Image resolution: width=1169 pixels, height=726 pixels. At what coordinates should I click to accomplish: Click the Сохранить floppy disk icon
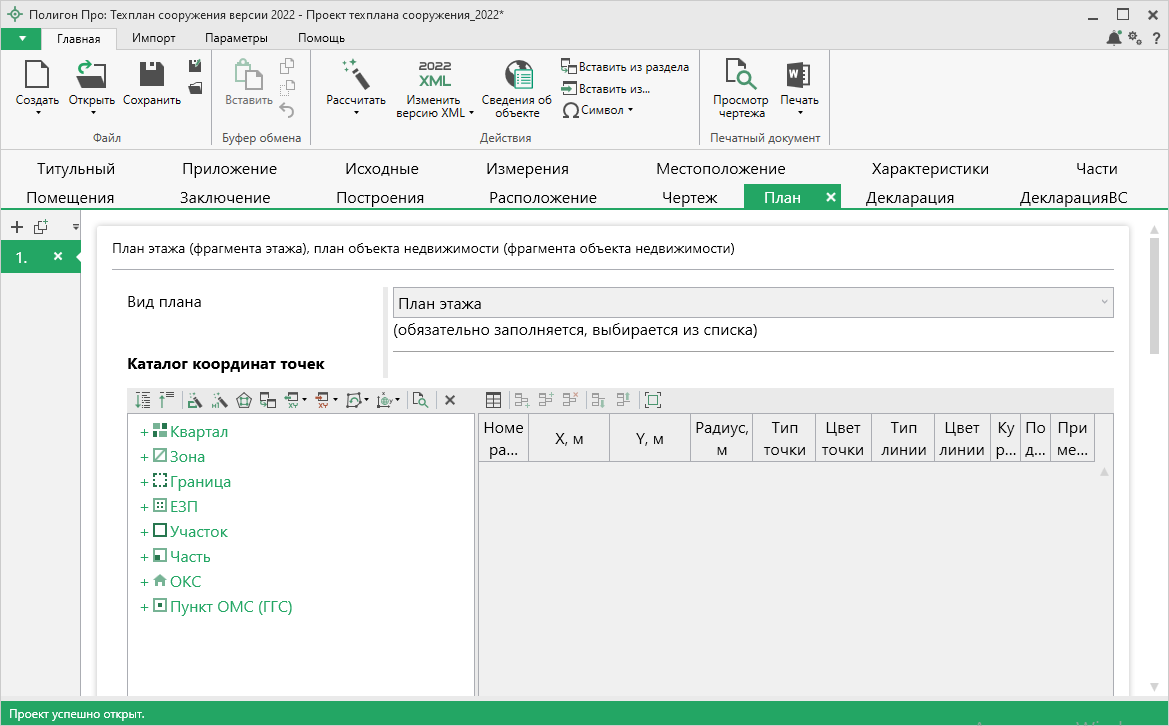[x=151, y=75]
